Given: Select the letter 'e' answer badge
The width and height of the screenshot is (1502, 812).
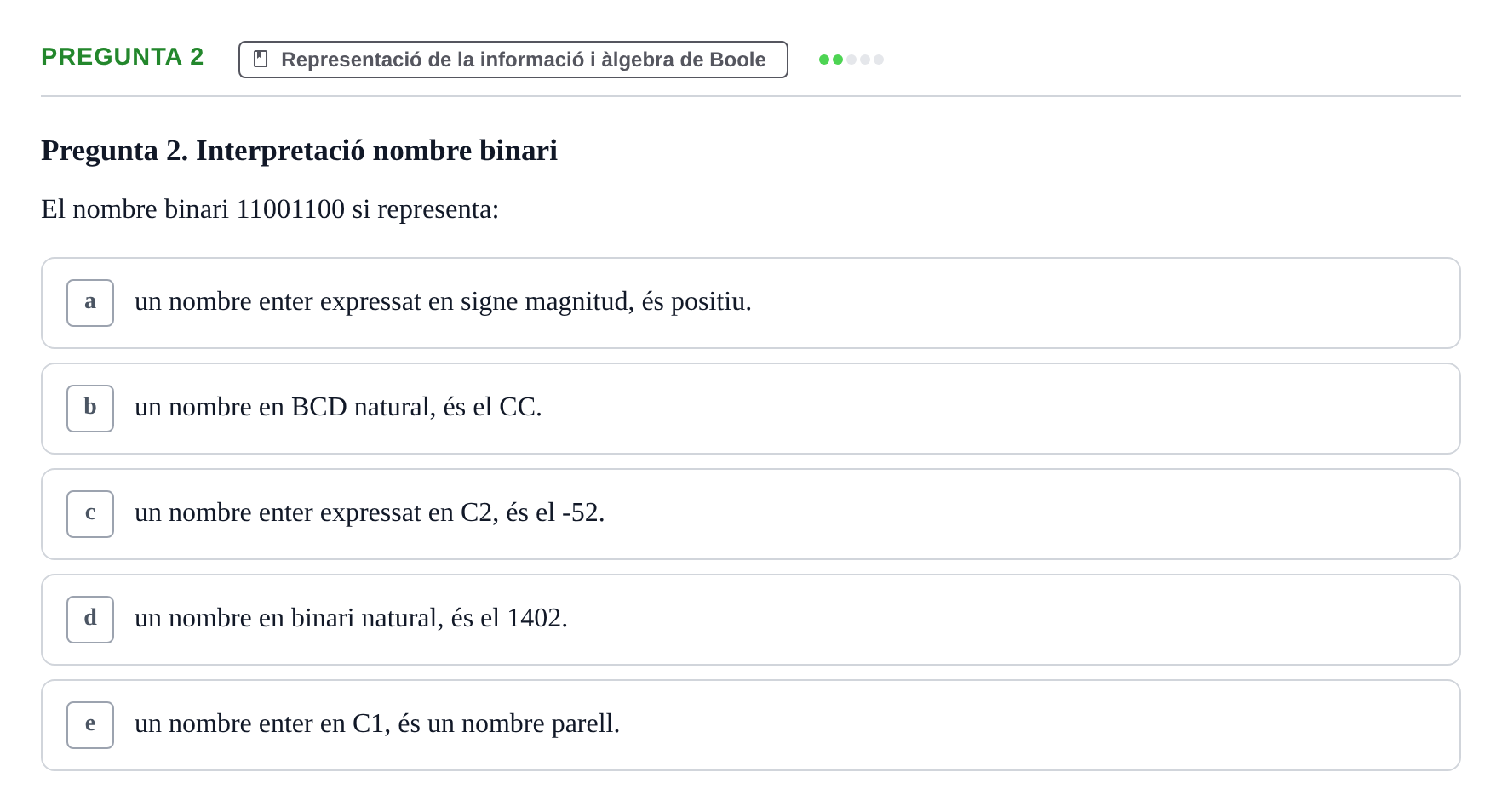Looking at the screenshot, I should point(90,725).
